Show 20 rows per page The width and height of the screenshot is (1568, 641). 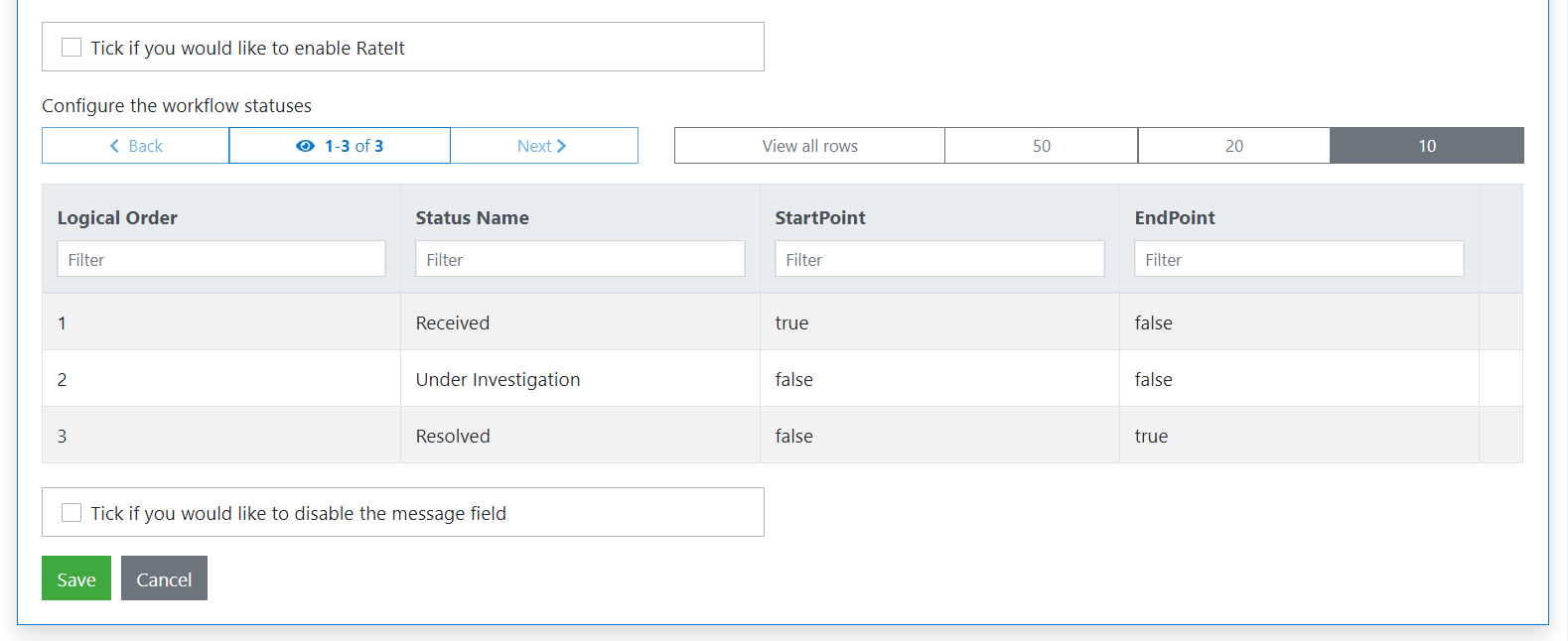coord(1233,146)
